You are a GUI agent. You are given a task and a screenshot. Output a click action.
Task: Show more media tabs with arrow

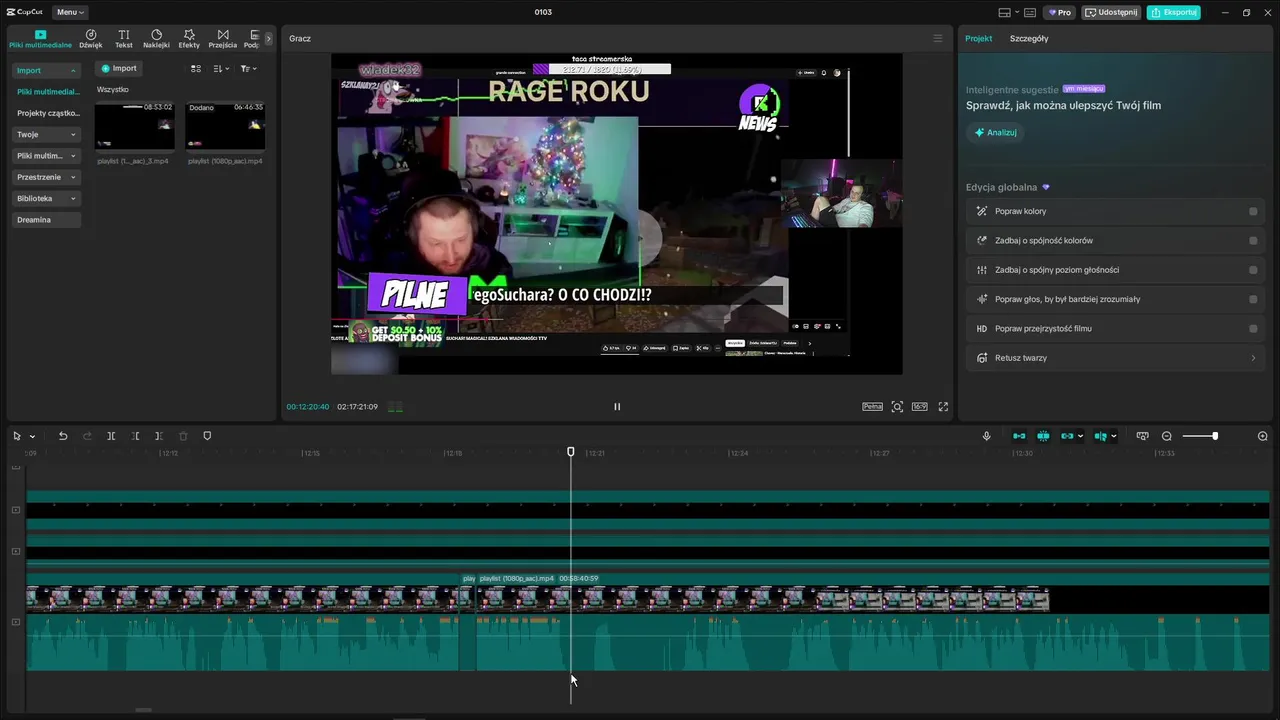tap(268, 39)
